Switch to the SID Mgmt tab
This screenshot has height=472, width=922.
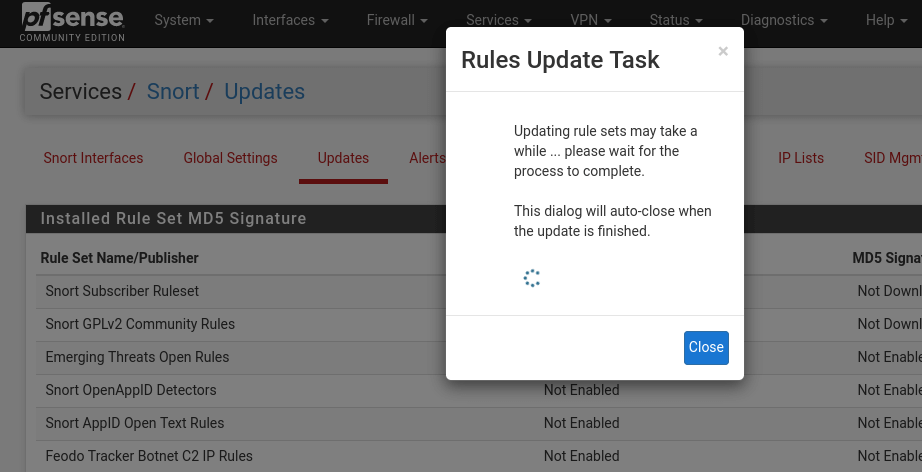893,158
